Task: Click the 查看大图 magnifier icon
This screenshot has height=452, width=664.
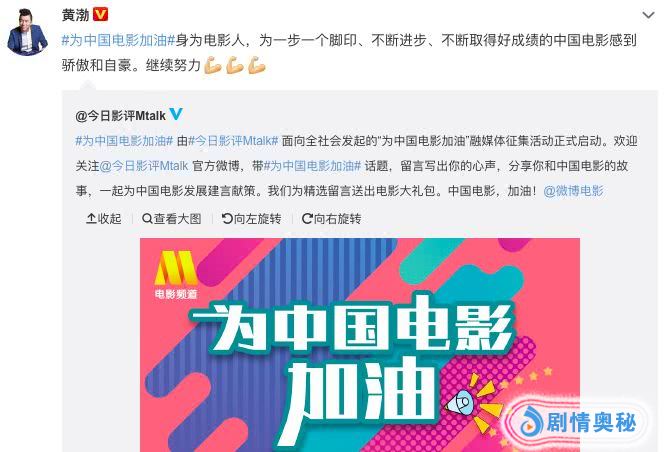Action: tap(147, 219)
